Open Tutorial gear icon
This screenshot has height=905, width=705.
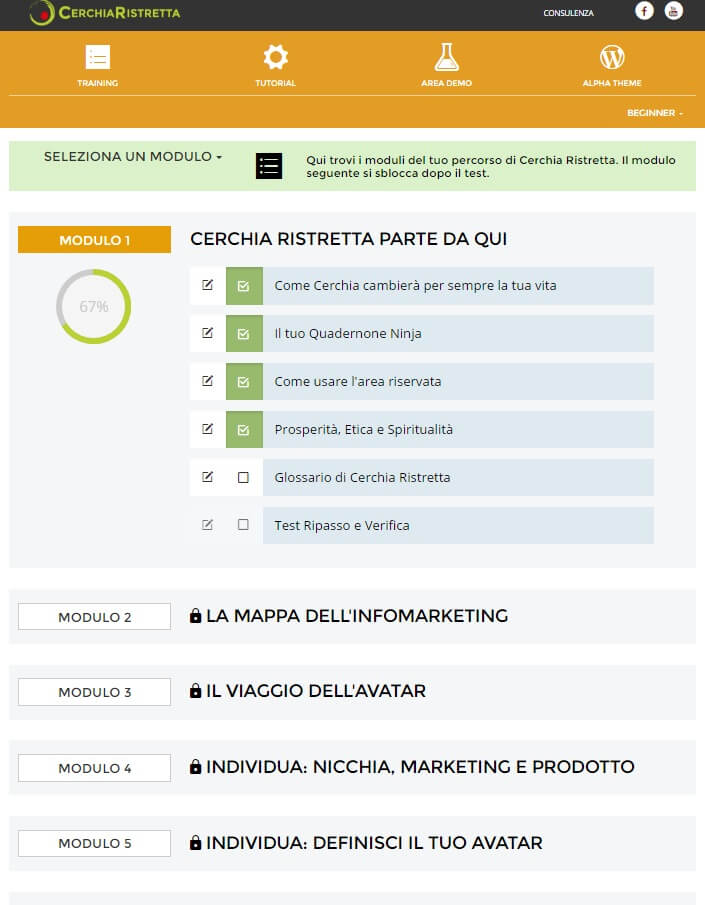pos(275,57)
